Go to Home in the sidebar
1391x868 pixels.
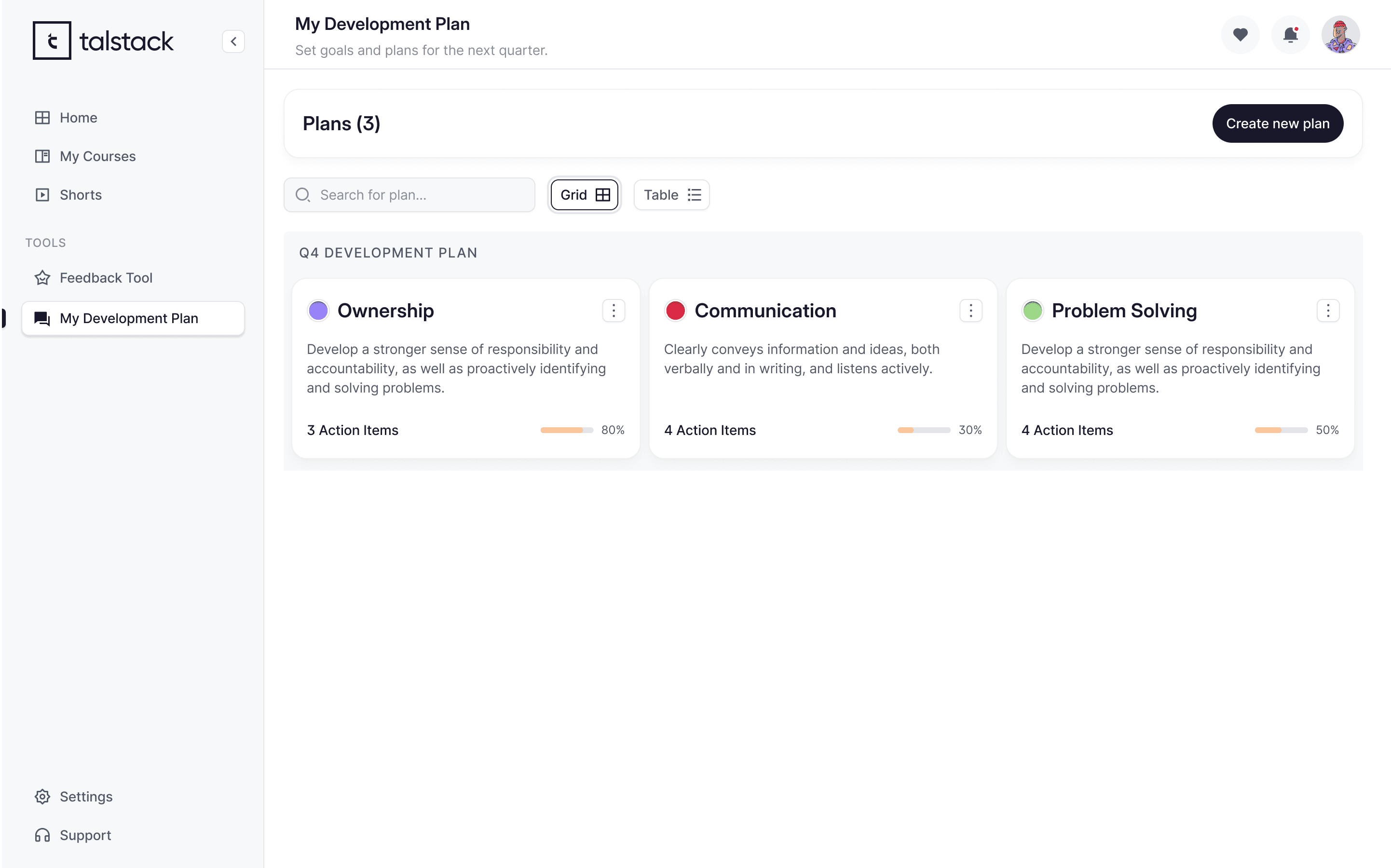[79, 118]
